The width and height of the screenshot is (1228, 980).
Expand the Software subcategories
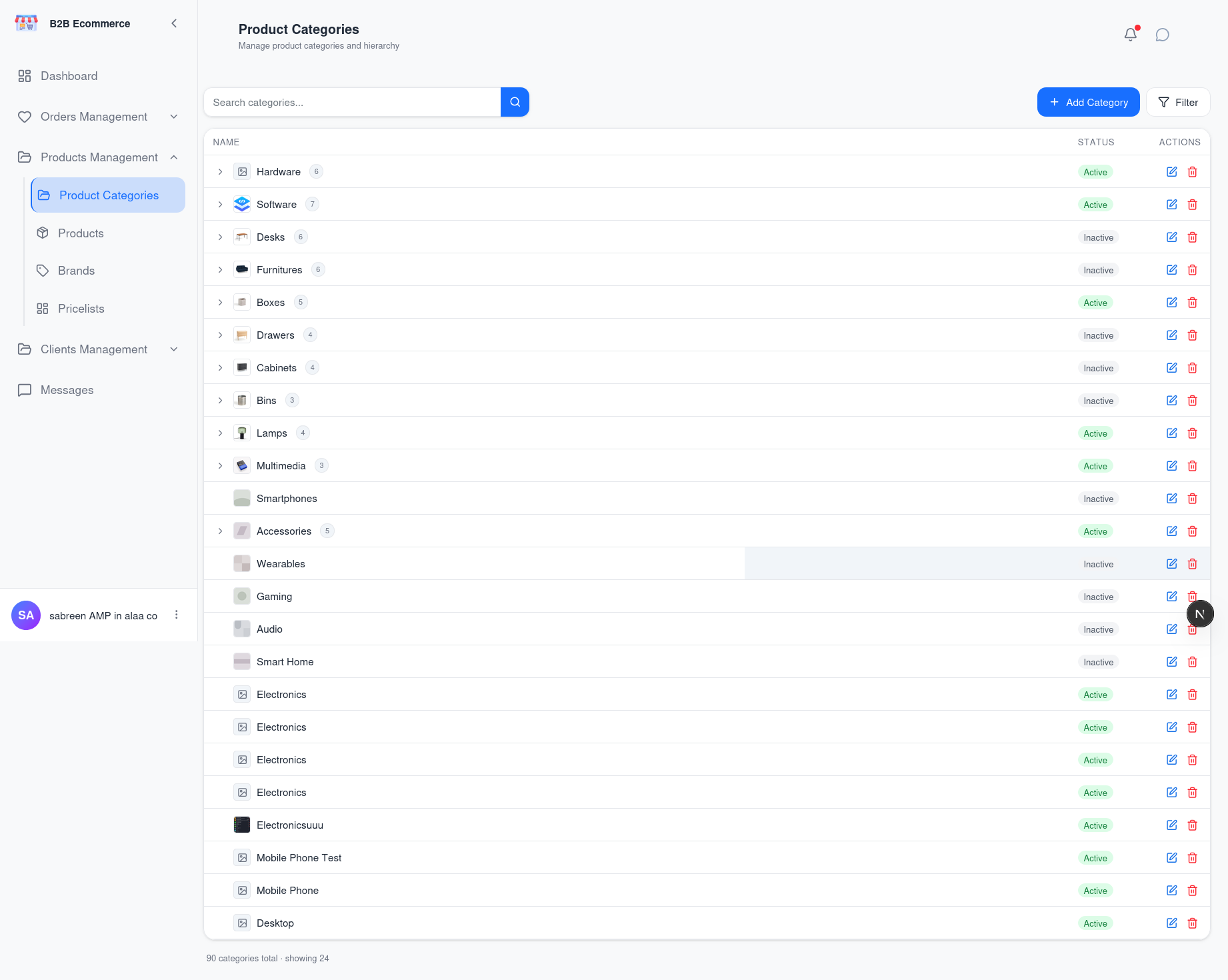coord(220,205)
